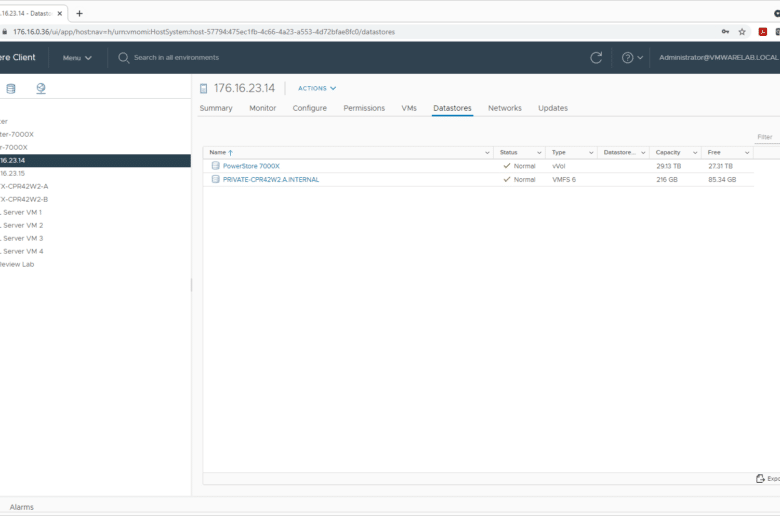Click the refresh icon in header
Viewport: 780px width, 516px height.
point(596,58)
